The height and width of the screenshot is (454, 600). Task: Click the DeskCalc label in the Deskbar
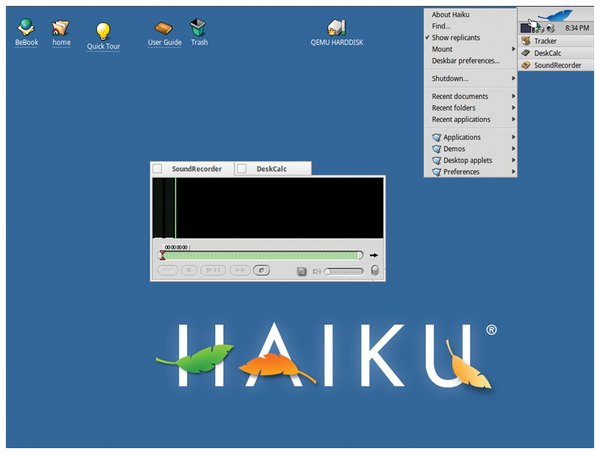[548, 53]
